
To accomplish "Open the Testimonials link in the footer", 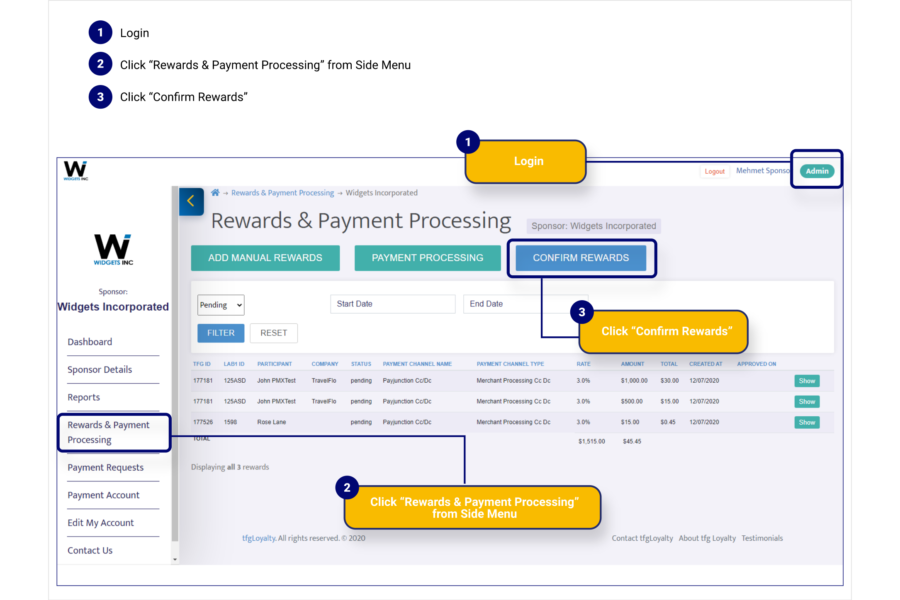I will [x=762, y=537].
